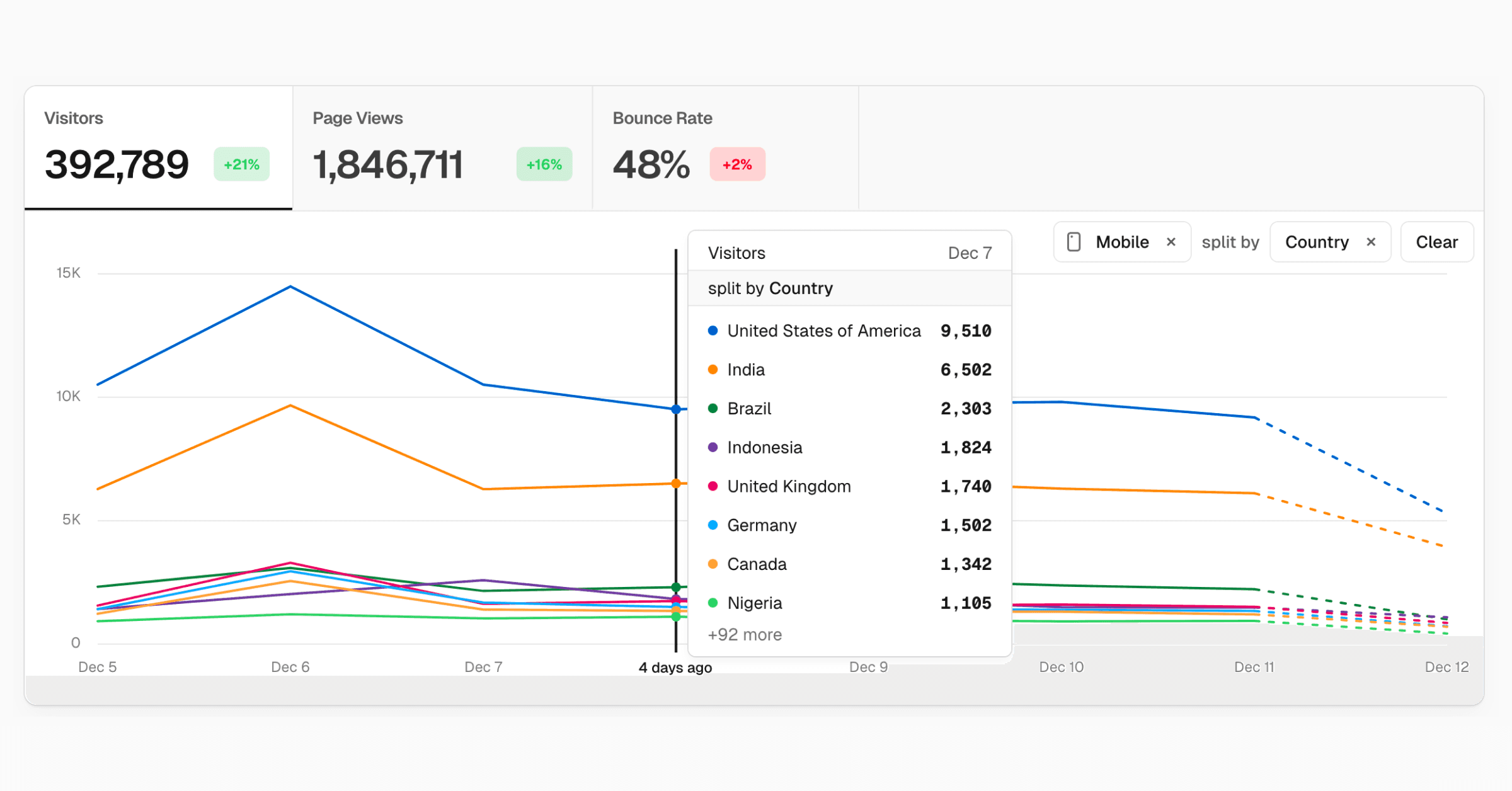
Task: Click the orange dot beside India
Action: point(714,370)
